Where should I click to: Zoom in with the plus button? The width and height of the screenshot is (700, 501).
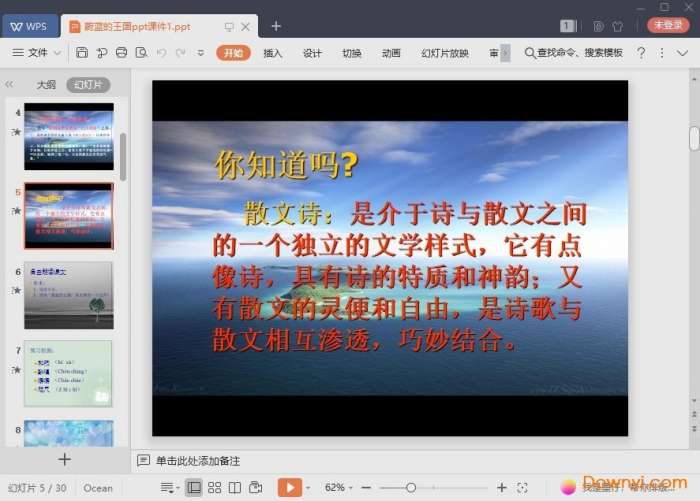[x=502, y=488]
